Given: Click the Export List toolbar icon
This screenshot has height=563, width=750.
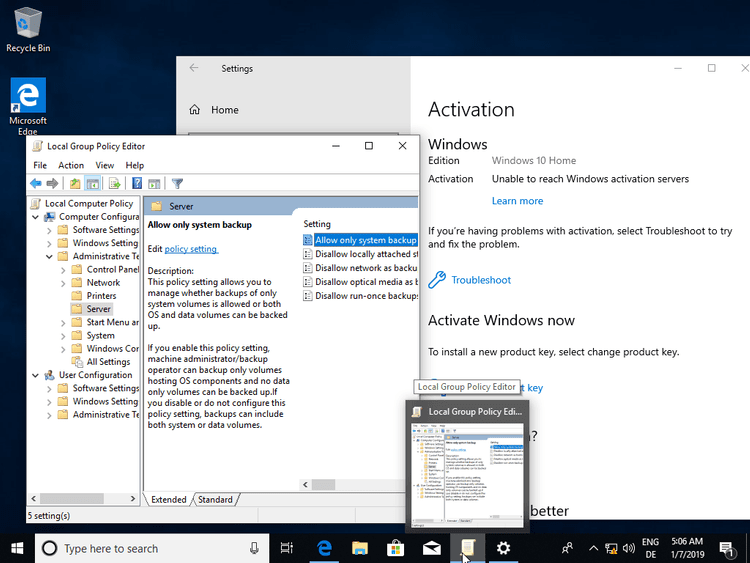Looking at the screenshot, I should coord(115,183).
